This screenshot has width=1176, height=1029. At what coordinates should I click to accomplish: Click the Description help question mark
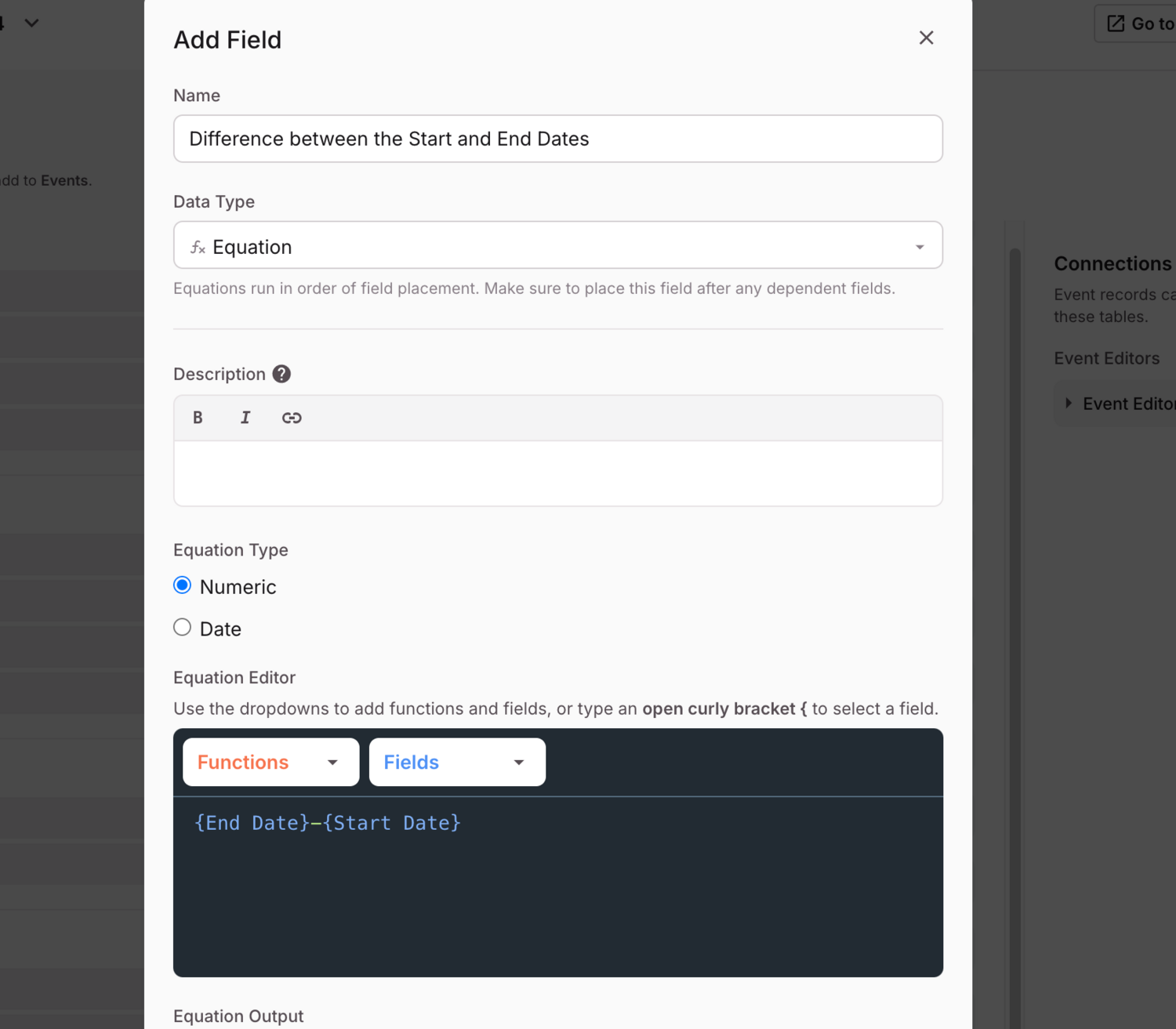coord(281,374)
